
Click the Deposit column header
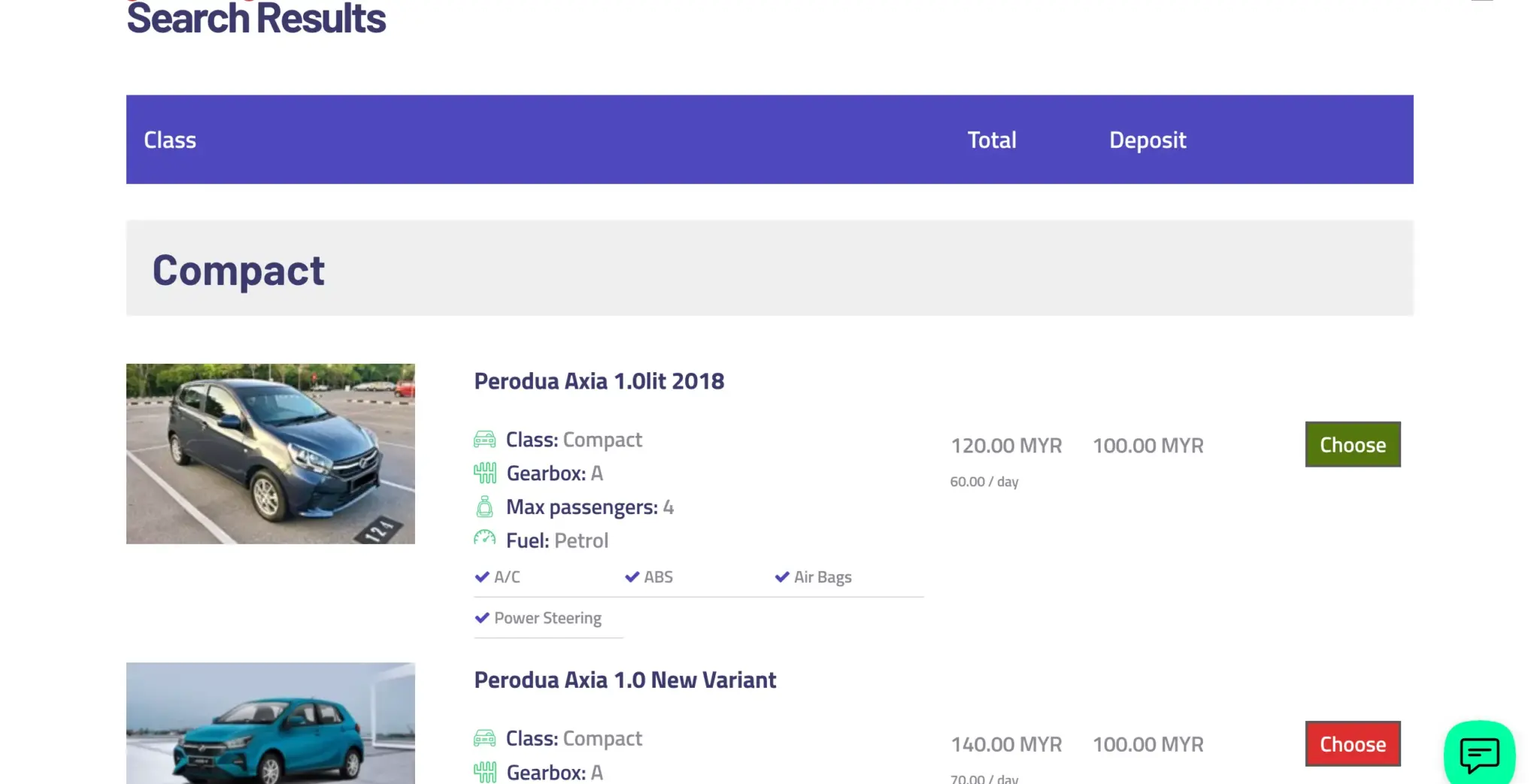click(1147, 140)
